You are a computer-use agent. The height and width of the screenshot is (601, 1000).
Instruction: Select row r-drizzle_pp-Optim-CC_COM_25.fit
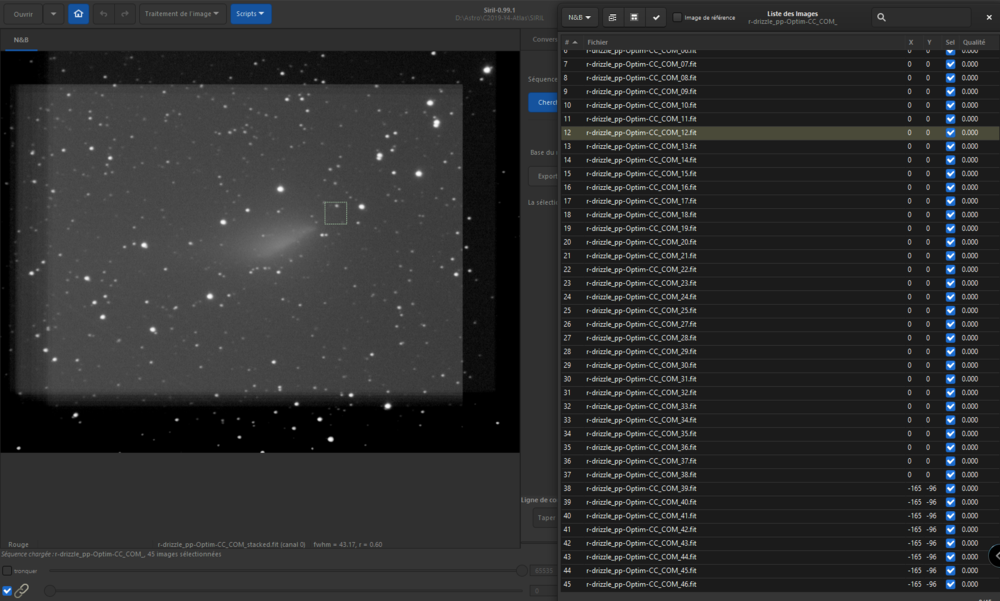(x=641, y=310)
